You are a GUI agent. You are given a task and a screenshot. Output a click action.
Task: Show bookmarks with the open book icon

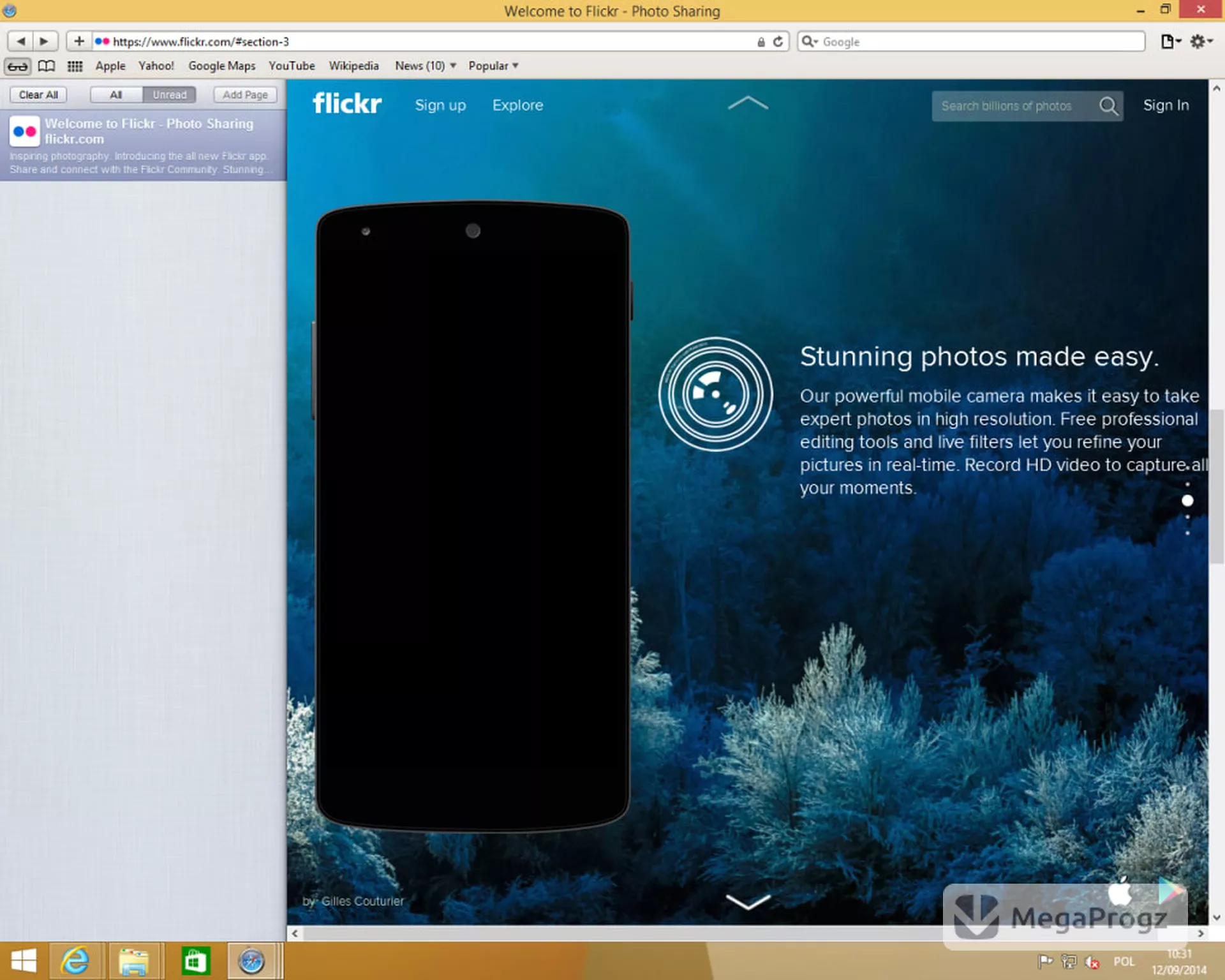click(47, 66)
